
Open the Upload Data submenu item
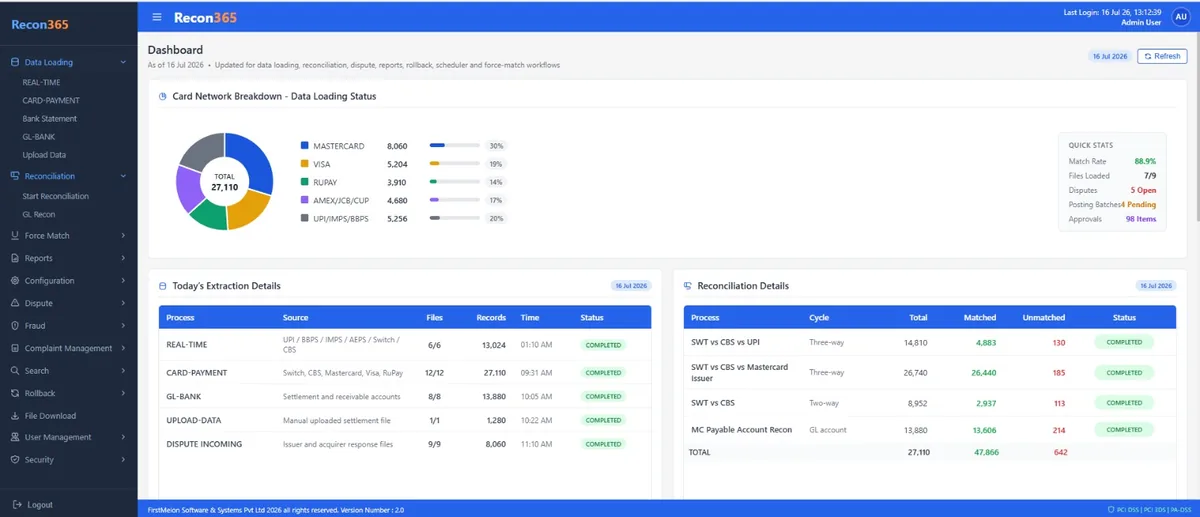(x=44, y=155)
